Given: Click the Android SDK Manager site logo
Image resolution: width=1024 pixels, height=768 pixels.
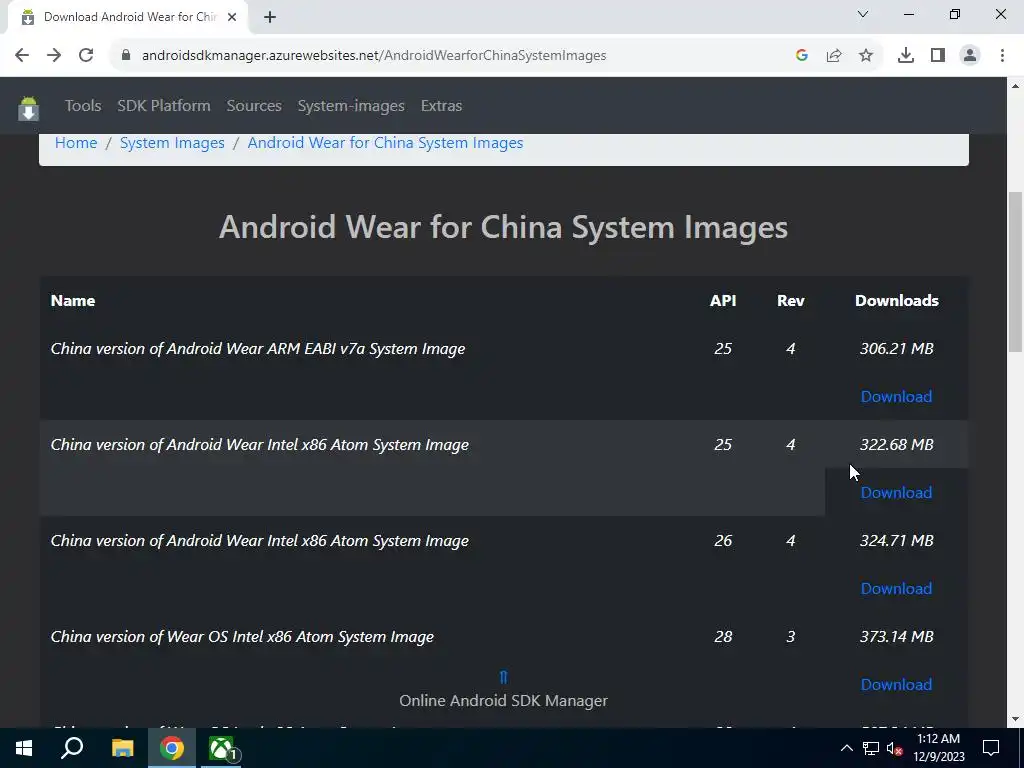Looking at the screenshot, I should tap(28, 107).
